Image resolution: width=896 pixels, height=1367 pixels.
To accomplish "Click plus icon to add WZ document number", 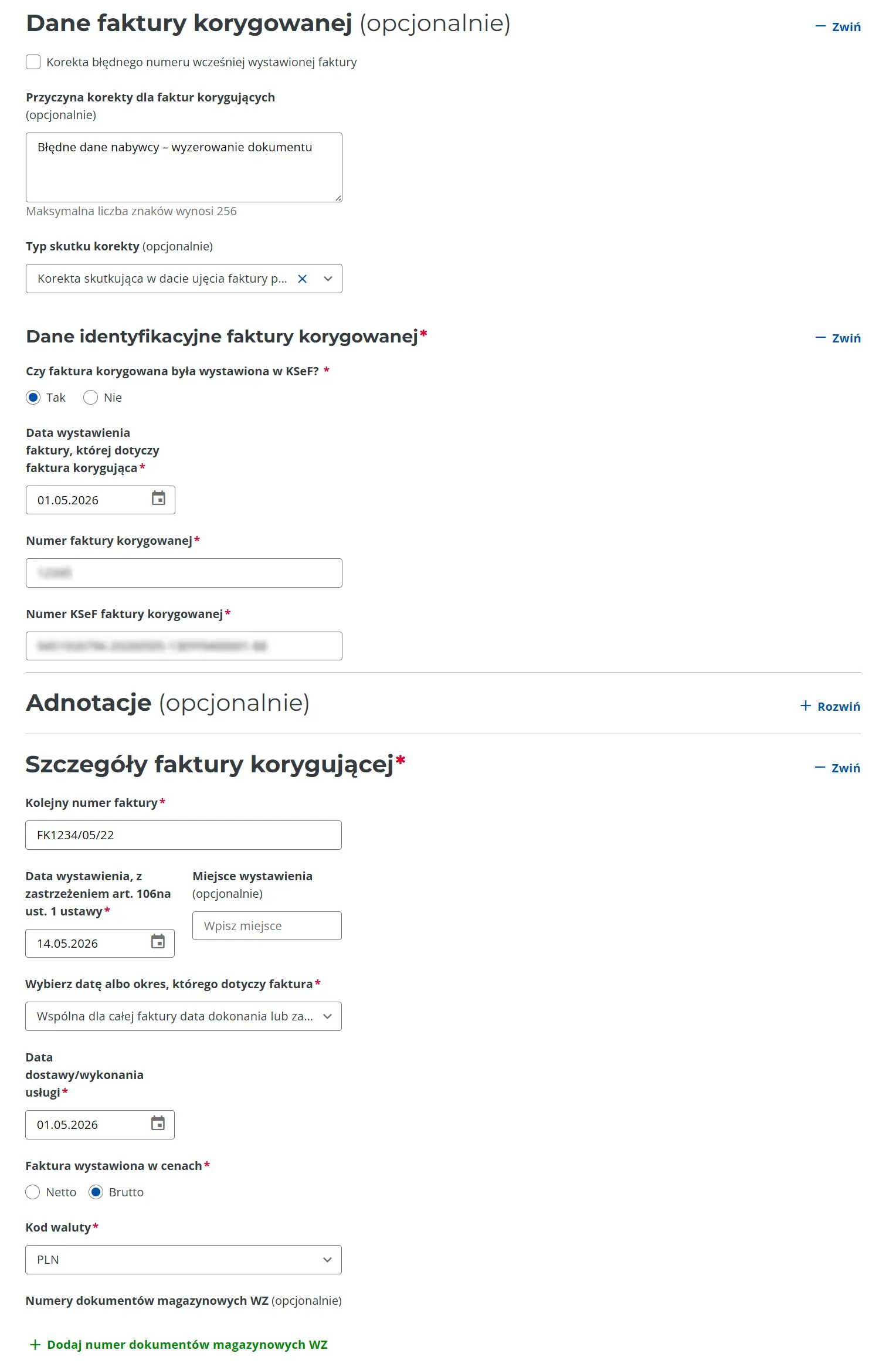I will click(36, 1344).
